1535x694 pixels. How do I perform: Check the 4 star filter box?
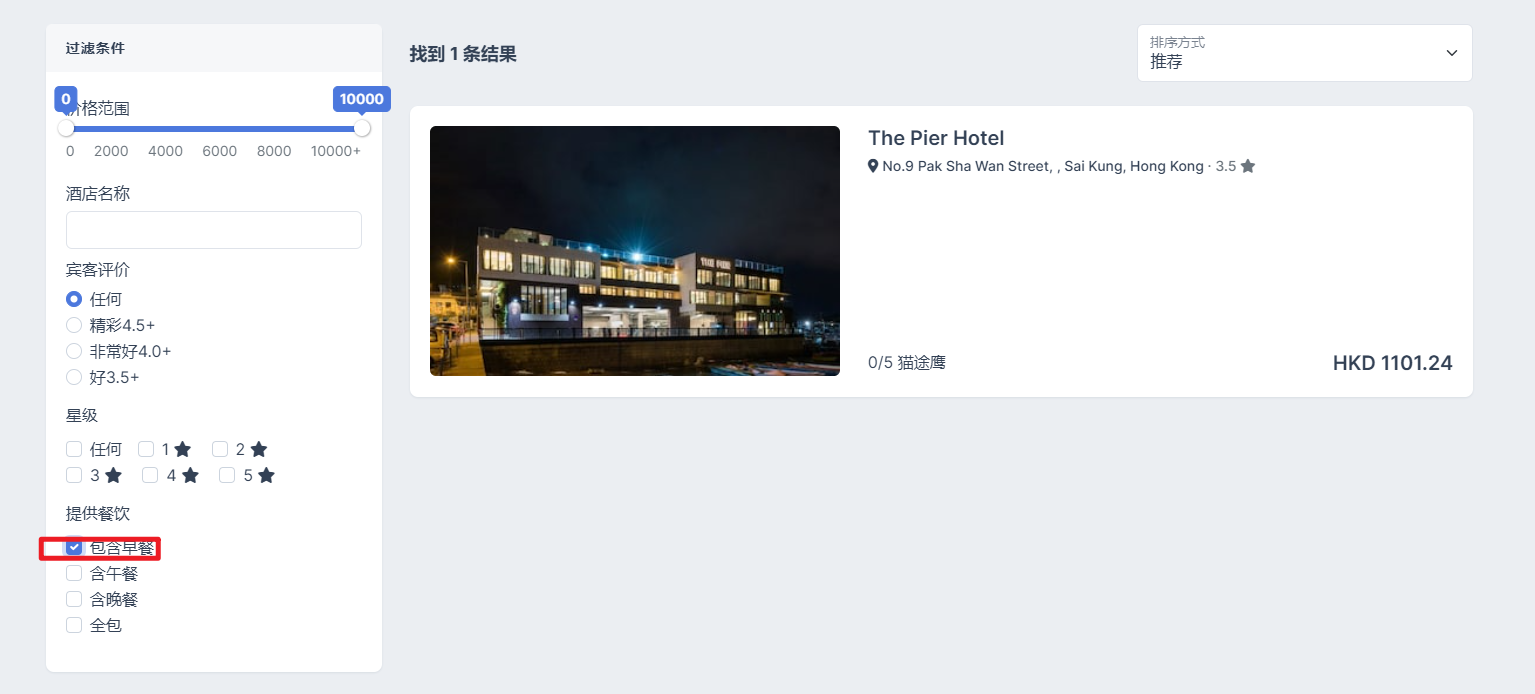point(150,475)
